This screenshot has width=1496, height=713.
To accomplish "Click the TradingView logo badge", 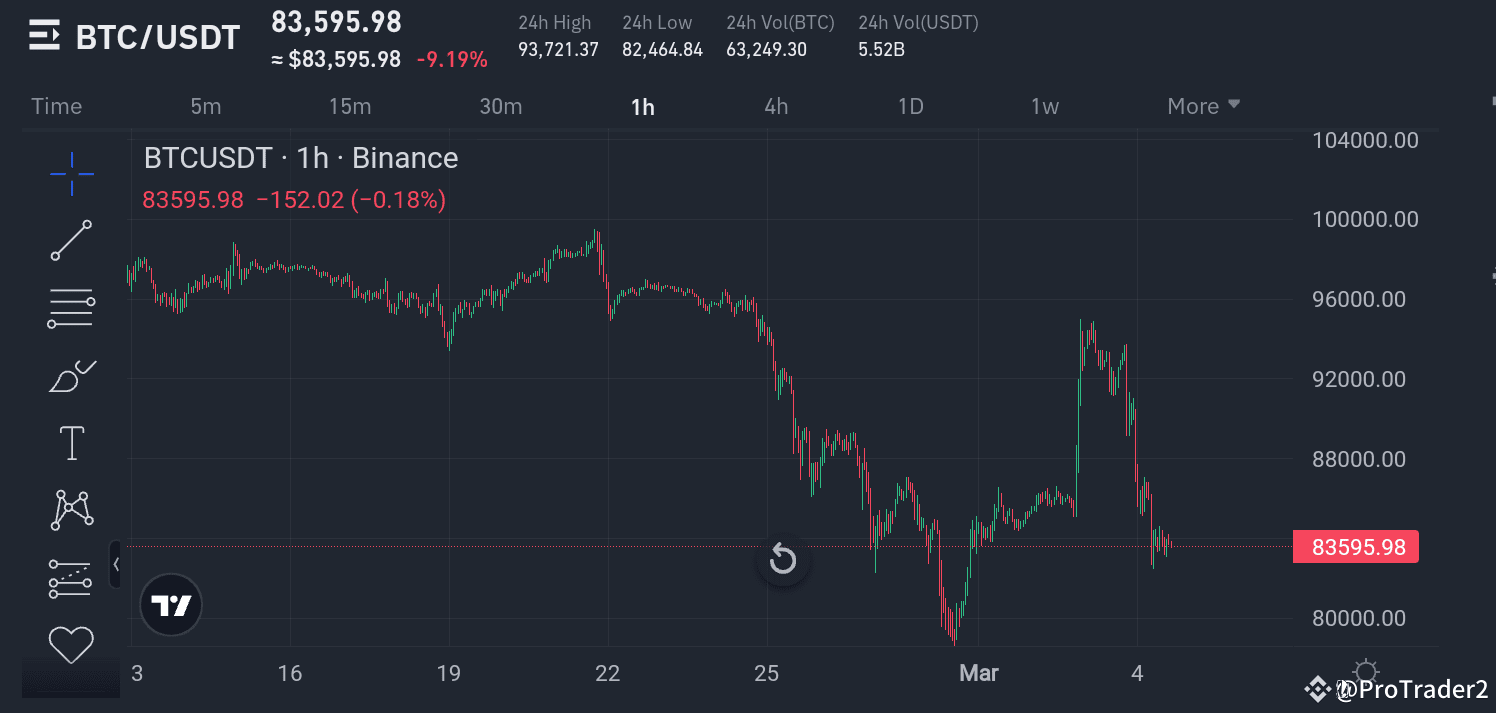I will [x=171, y=605].
